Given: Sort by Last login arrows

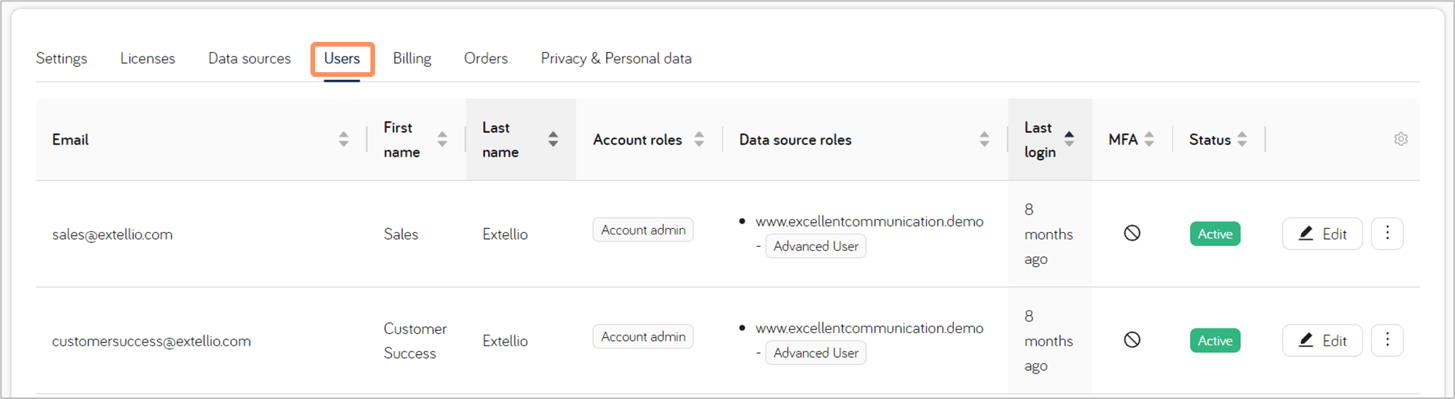Looking at the screenshot, I should (1069, 140).
